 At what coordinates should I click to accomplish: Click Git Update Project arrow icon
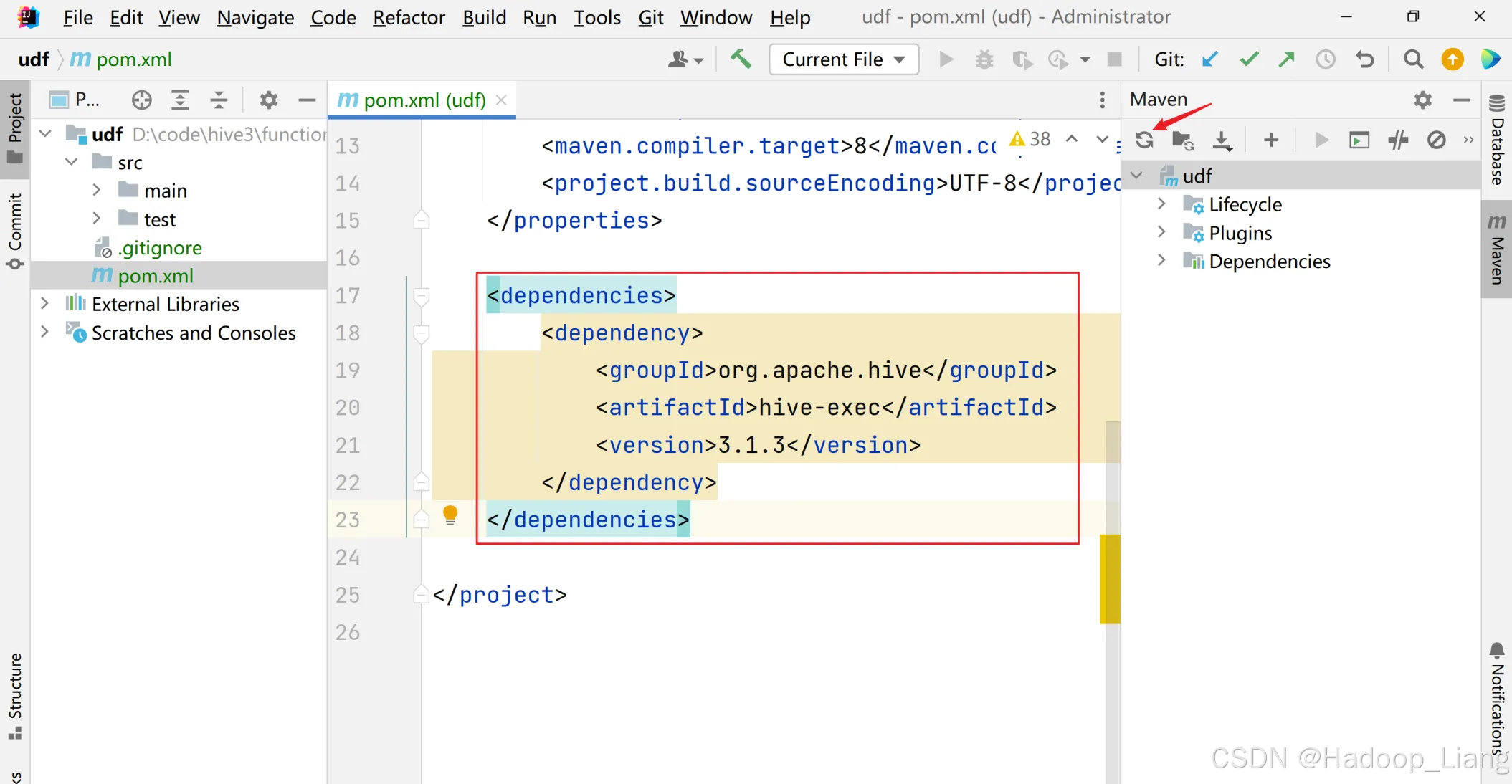1210,59
